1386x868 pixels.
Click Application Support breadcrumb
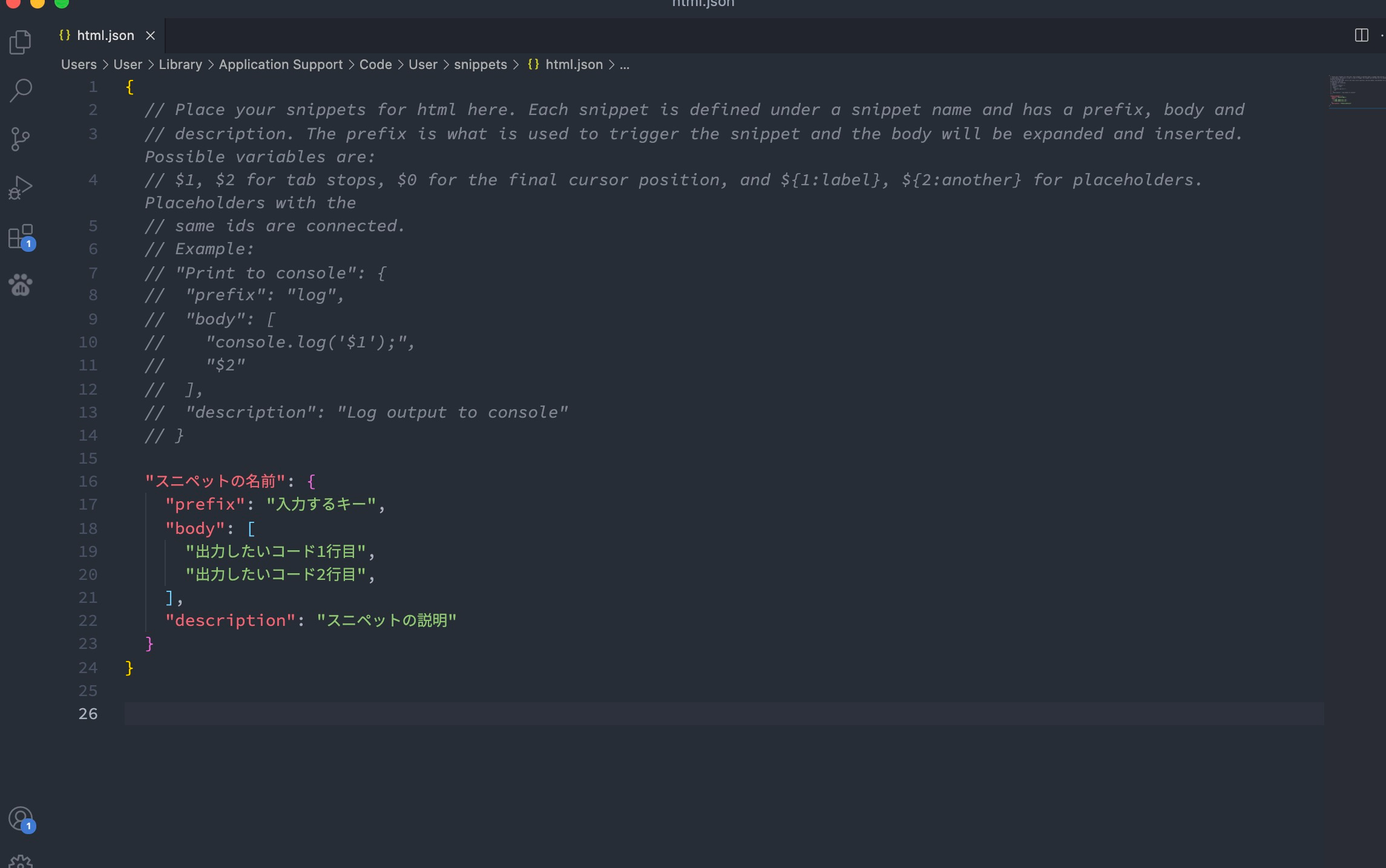[281, 65]
